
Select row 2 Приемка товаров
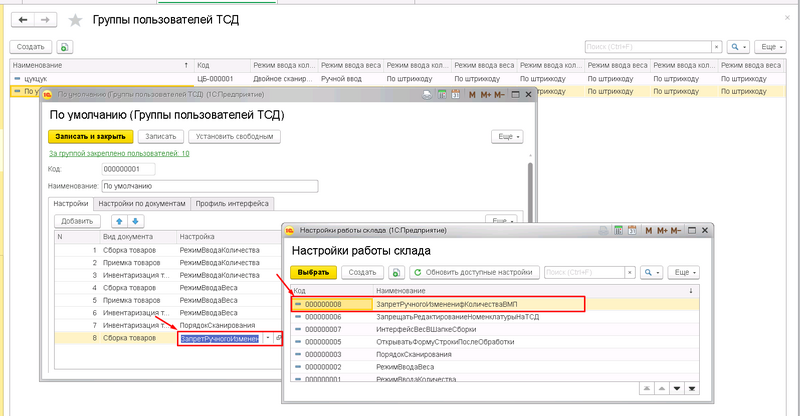(x=168, y=263)
